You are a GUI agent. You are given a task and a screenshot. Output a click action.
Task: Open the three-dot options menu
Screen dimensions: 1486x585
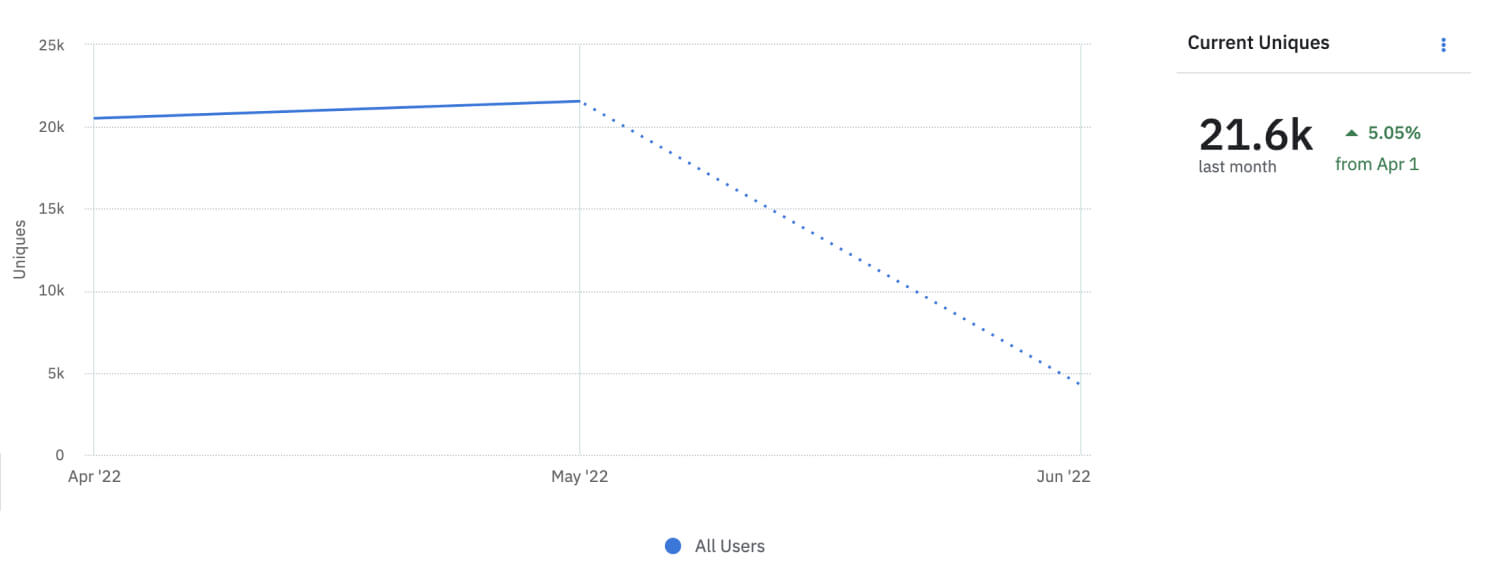tap(1443, 45)
